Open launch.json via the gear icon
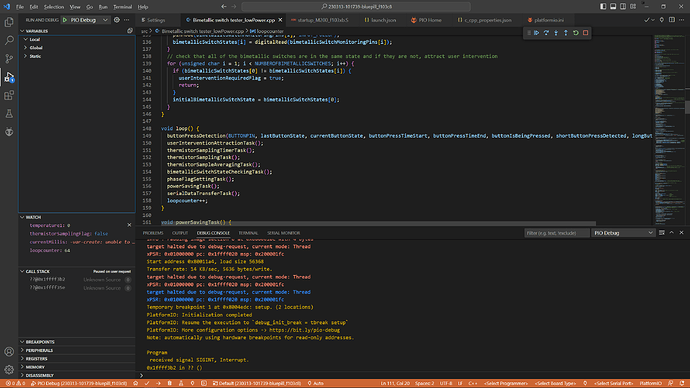This screenshot has width=690, height=388. click(117, 20)
